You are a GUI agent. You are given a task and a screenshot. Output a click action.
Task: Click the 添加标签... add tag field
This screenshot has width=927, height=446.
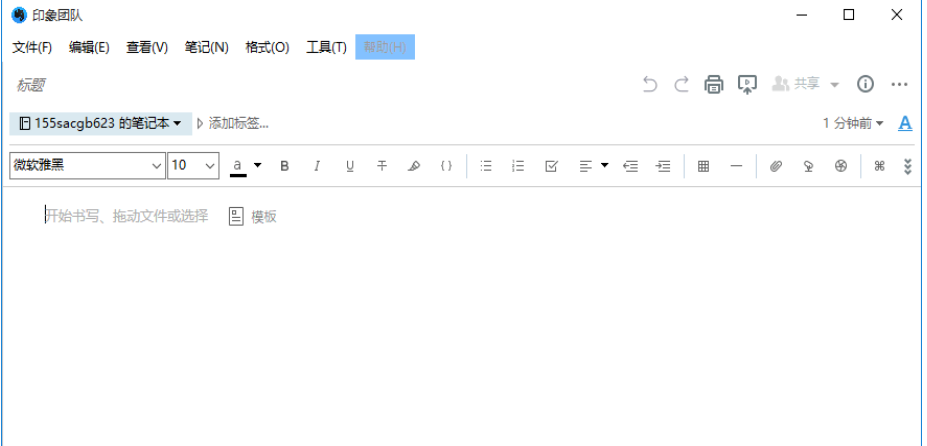(239, 124)
